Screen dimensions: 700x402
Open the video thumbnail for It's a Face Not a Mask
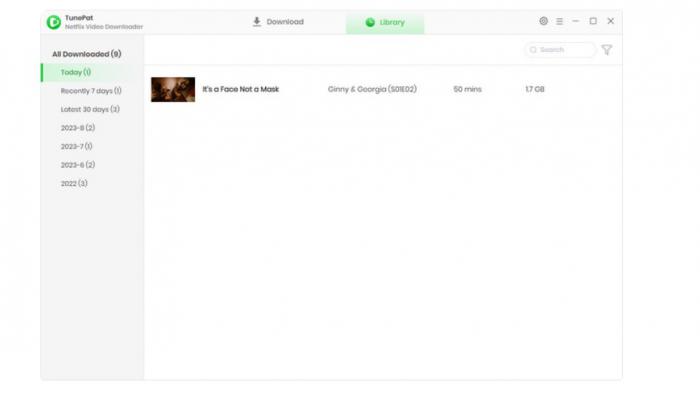[x=173, y=89]
